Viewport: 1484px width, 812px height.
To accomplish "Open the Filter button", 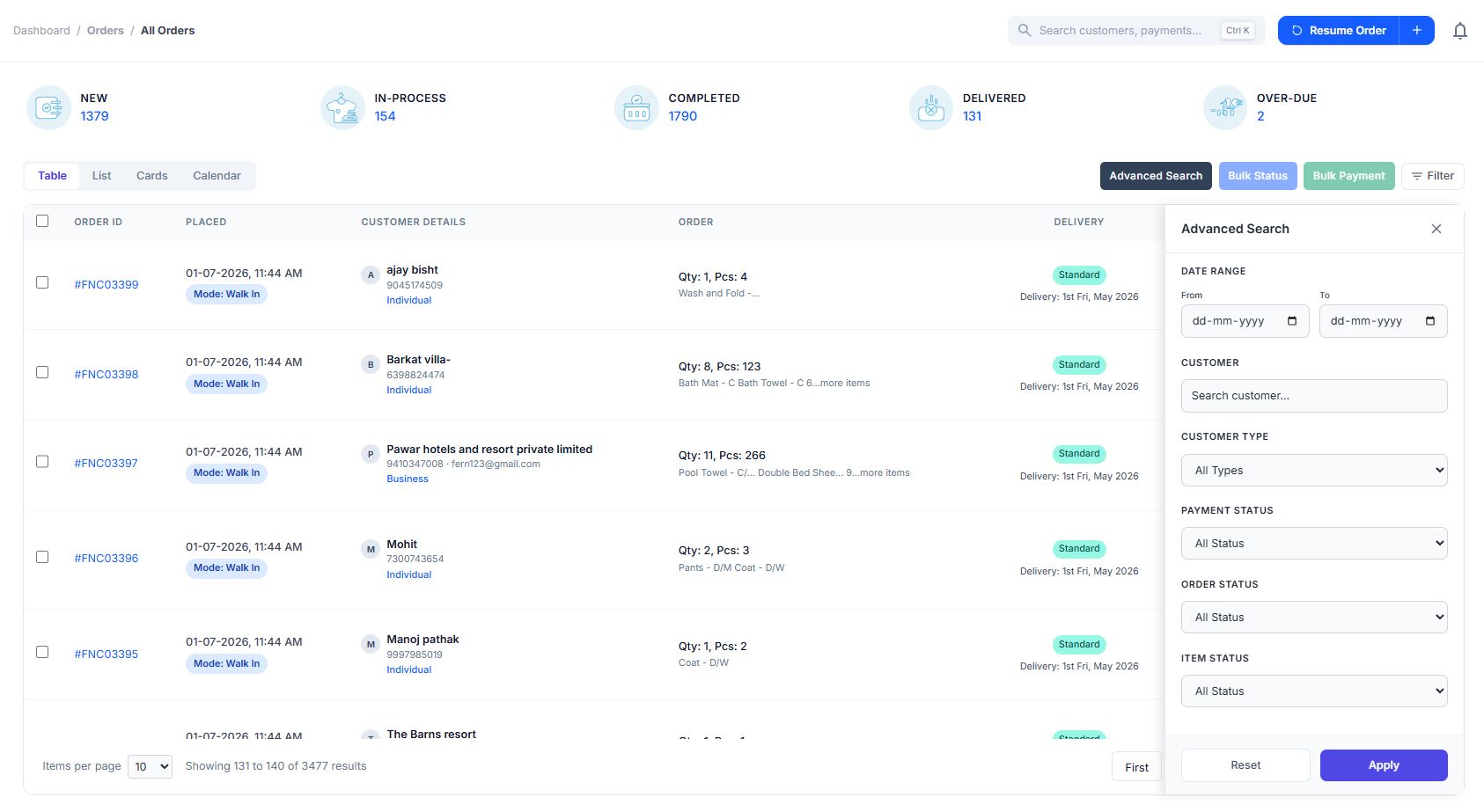I will click(1433, 176).
